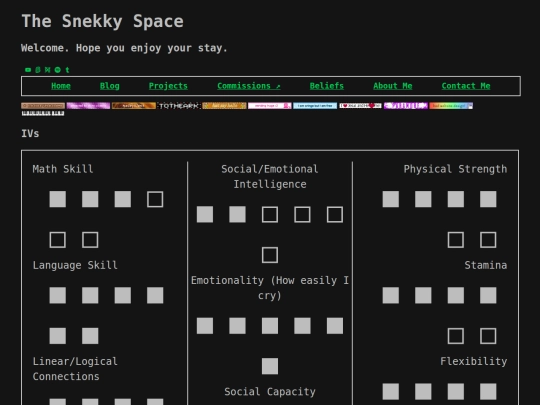Open the Blog link
Viewport: 540px width, 405px height.
[x=110, y=86]
